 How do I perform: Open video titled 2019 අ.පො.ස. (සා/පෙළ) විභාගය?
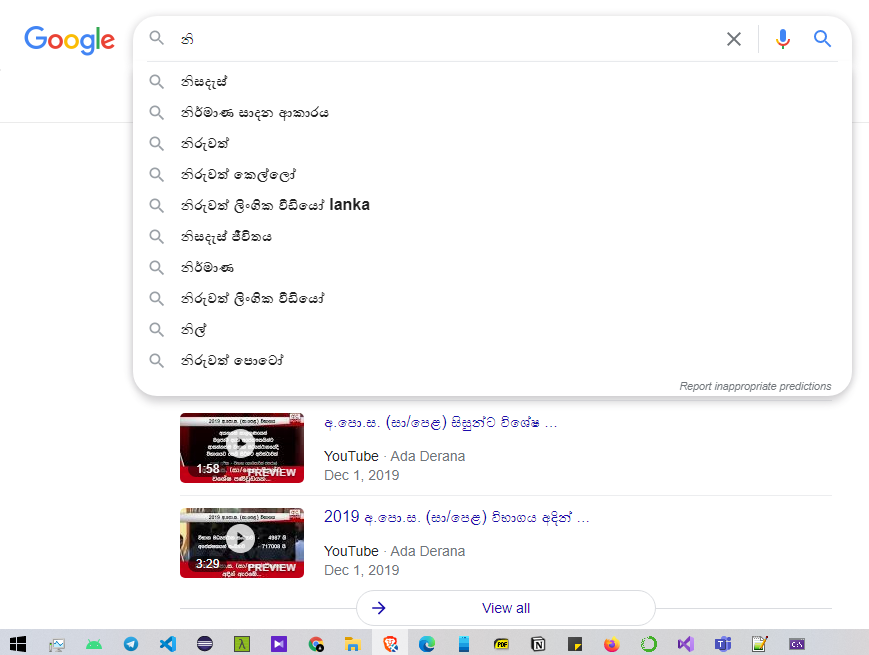click(x=456, y=517)
